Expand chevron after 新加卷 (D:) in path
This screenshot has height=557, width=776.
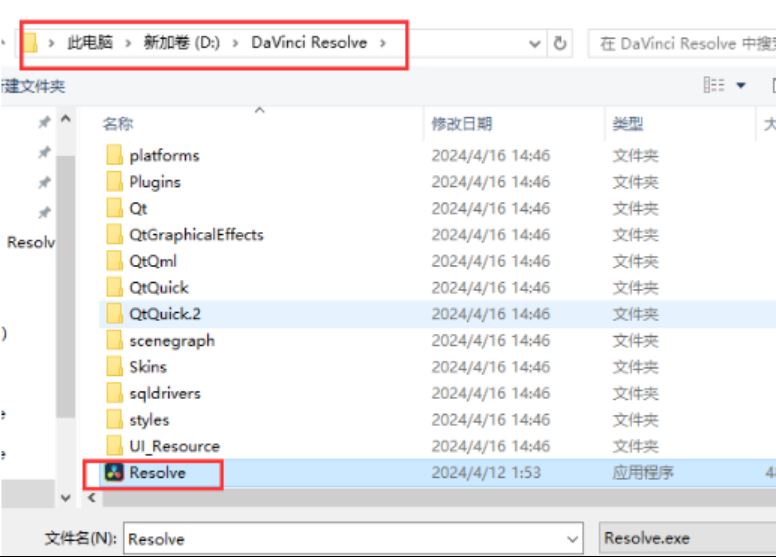pyautogui.click(x=236, y=44)
